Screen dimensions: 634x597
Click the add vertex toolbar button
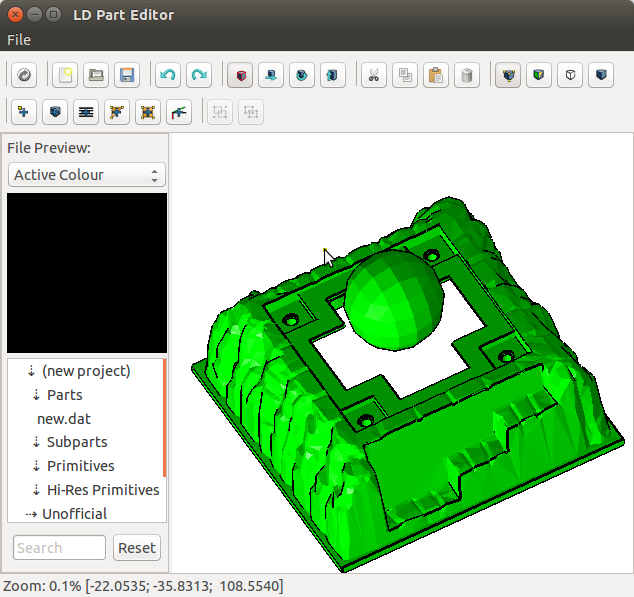coord(23,112)
